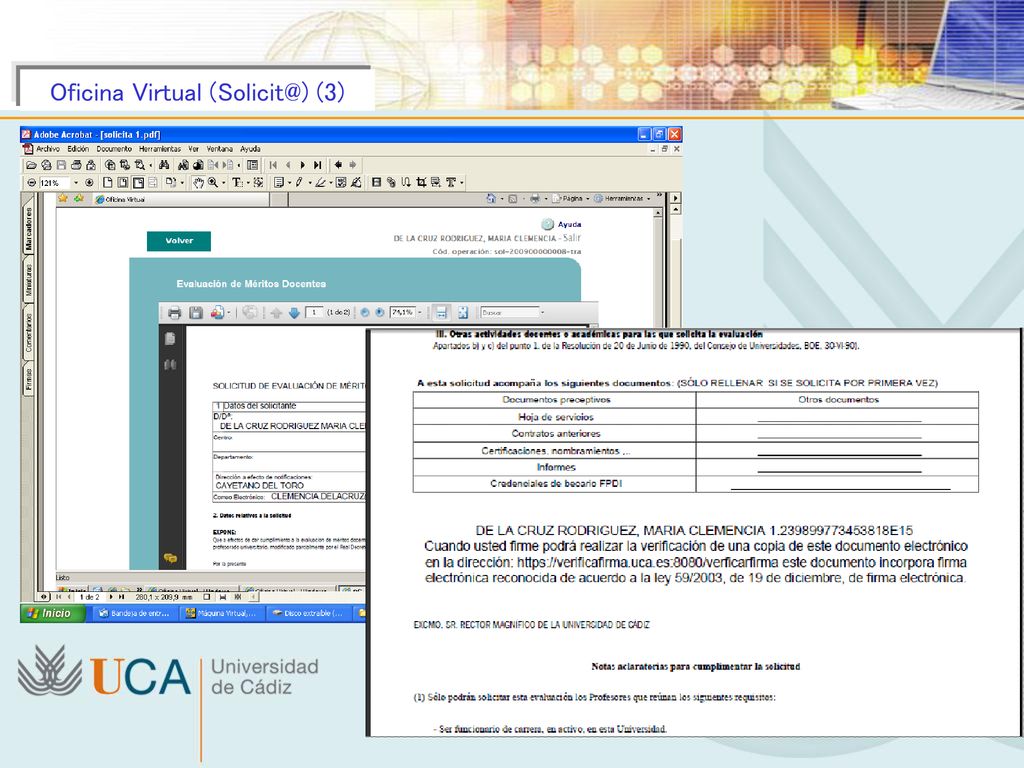Go to previous view black left arrow
1024x768 pixels.
coord(338,165)
